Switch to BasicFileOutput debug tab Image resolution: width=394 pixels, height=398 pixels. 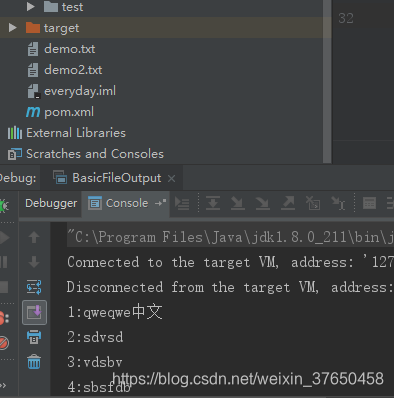117,178
